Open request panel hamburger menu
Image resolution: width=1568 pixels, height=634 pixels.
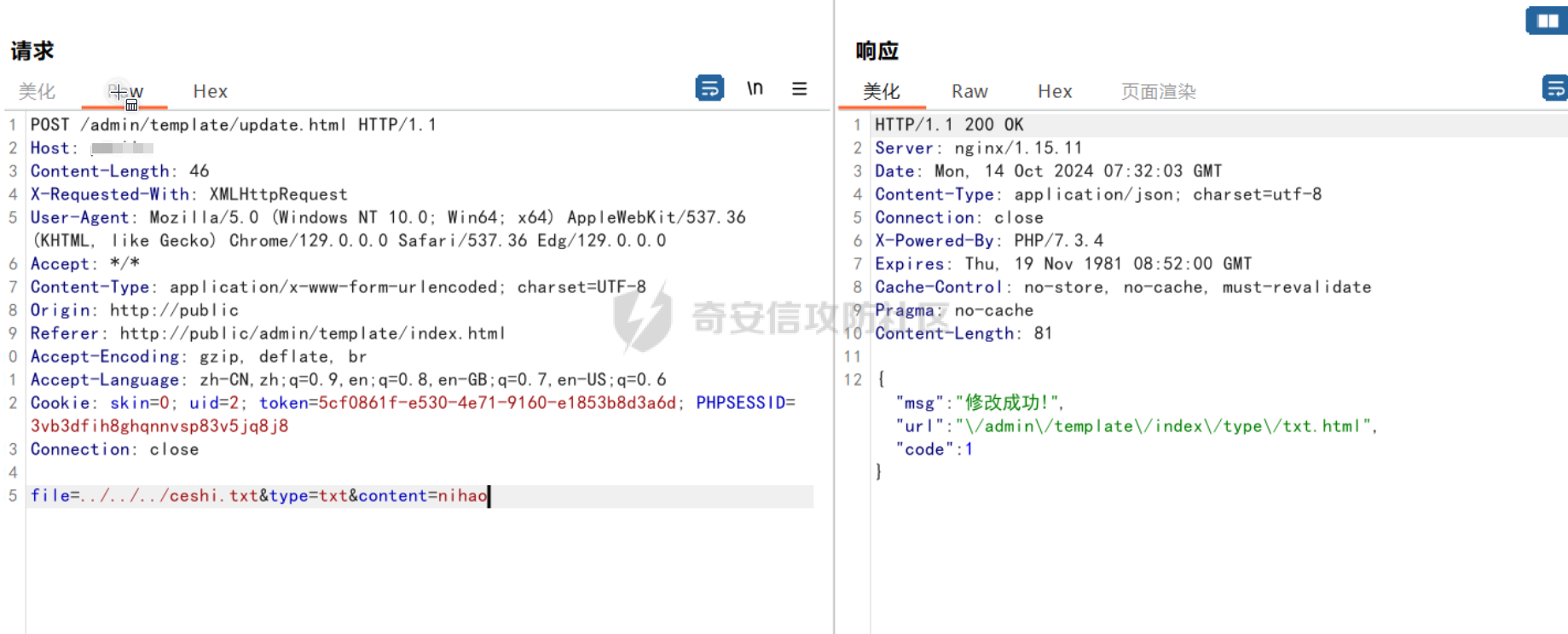point(799,89)
